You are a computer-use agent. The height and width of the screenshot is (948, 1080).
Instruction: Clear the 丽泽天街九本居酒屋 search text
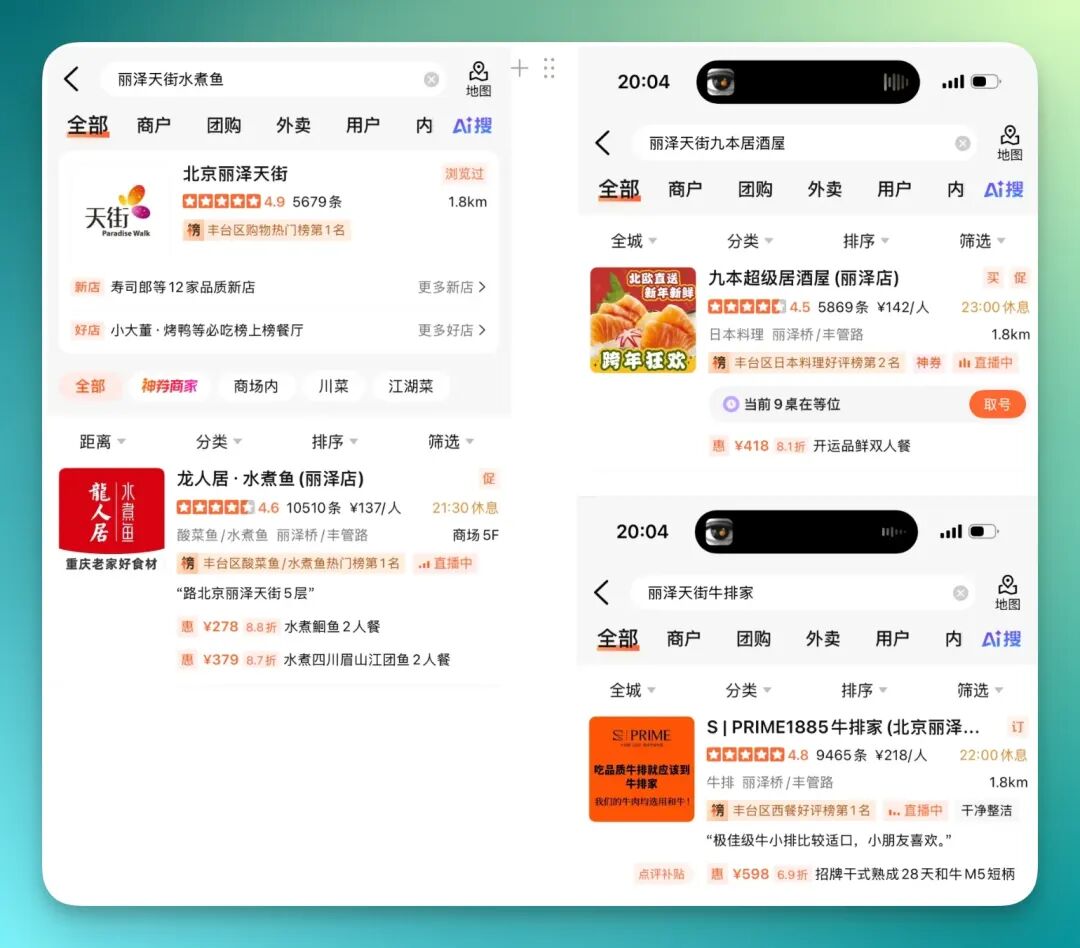pyautogui.click(x=963, y=143)
